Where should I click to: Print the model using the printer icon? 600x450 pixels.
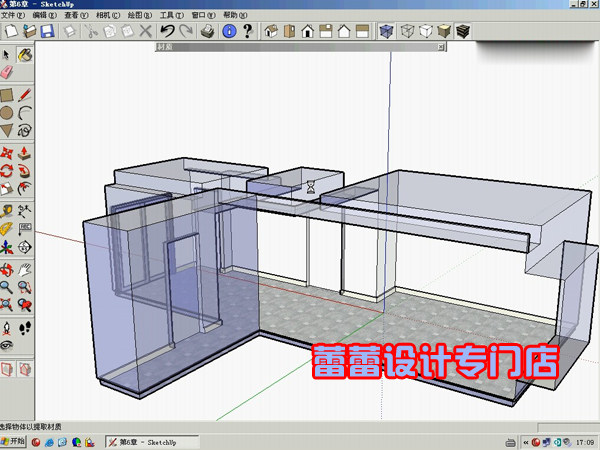[x=207, y=31]
